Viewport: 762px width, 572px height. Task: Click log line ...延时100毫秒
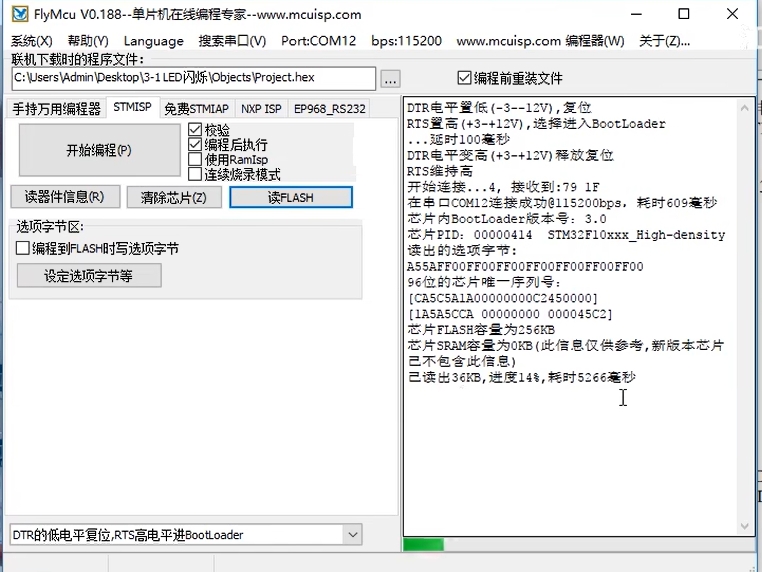(458, 139)
